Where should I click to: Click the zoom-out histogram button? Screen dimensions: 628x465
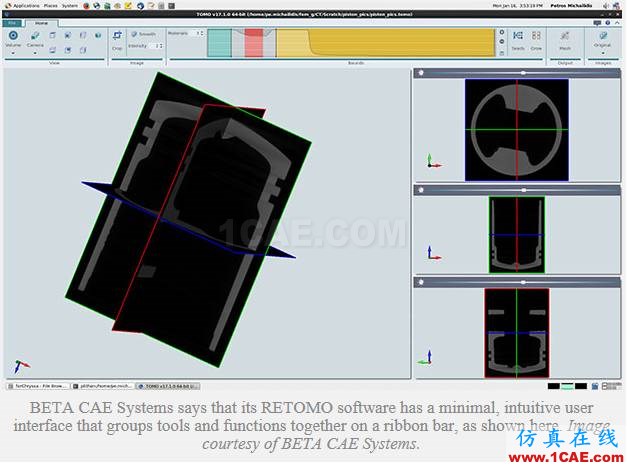502,42
